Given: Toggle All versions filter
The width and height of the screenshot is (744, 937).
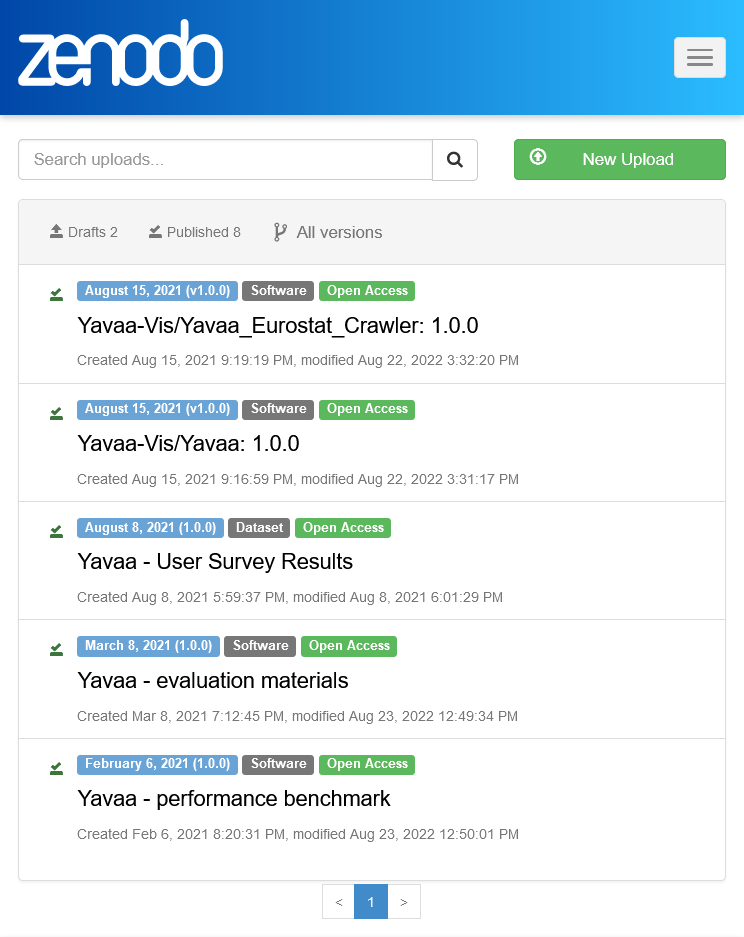Looking at the screenshot, I should tap(328, 232).
